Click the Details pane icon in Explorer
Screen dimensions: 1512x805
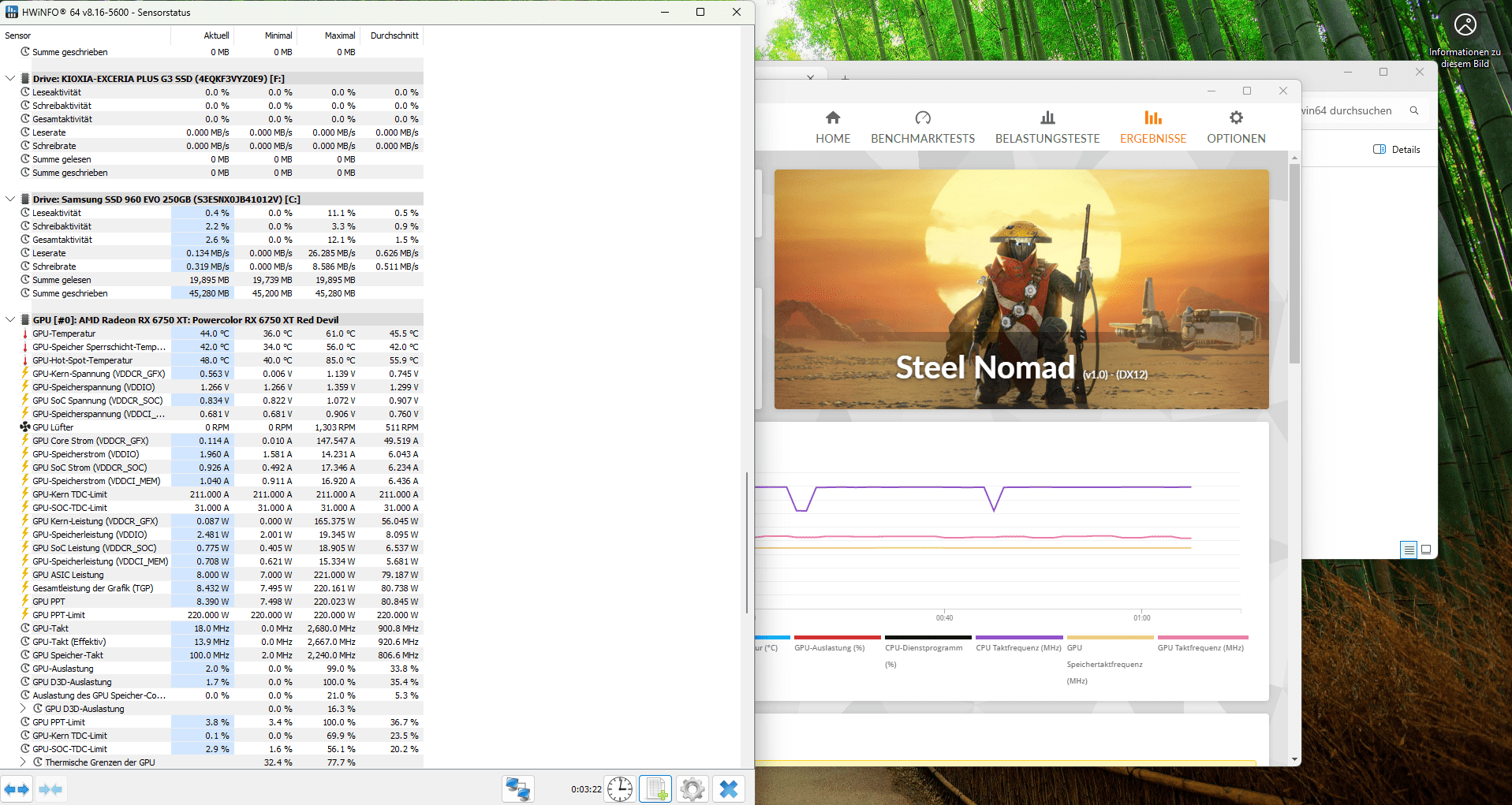click(x=1379, y=150)
